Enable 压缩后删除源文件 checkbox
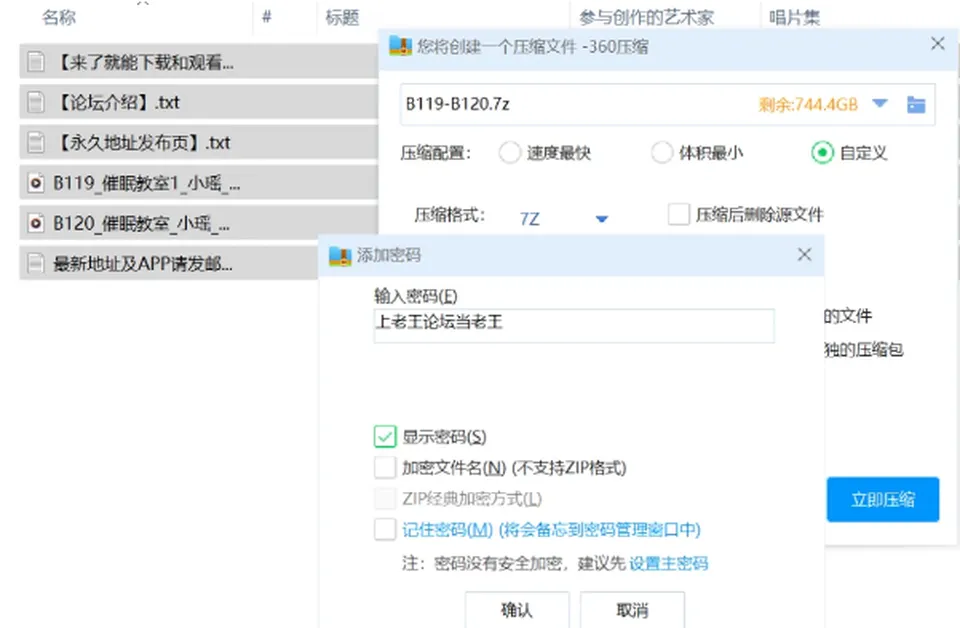 pyautogui.click(x=678, y=214)
